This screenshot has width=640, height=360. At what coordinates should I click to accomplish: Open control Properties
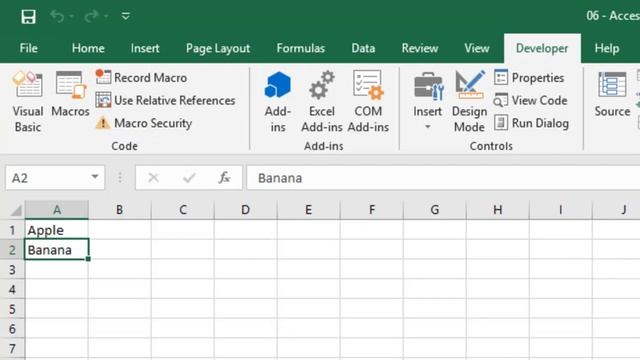click(x=529, y=77)
